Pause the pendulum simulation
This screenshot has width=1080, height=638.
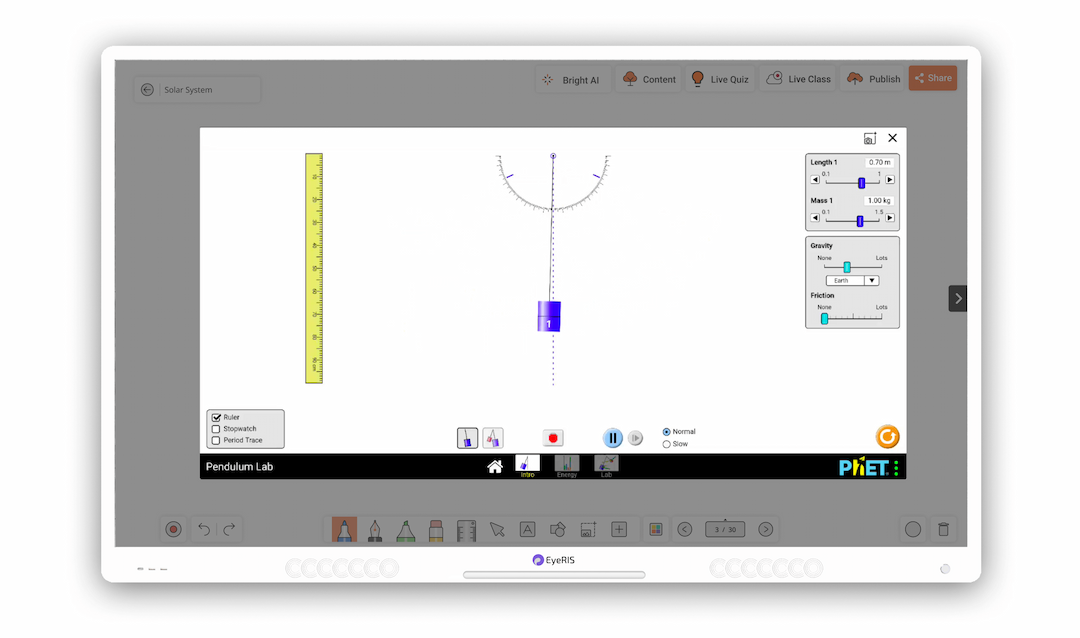[x=612, y=437]
